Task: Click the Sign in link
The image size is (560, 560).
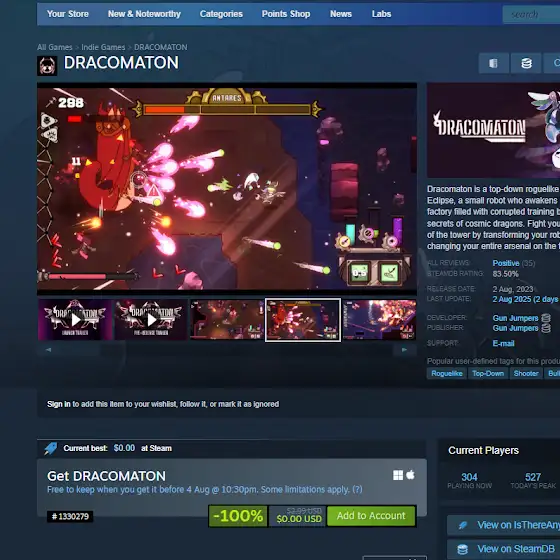Action: 59,404
